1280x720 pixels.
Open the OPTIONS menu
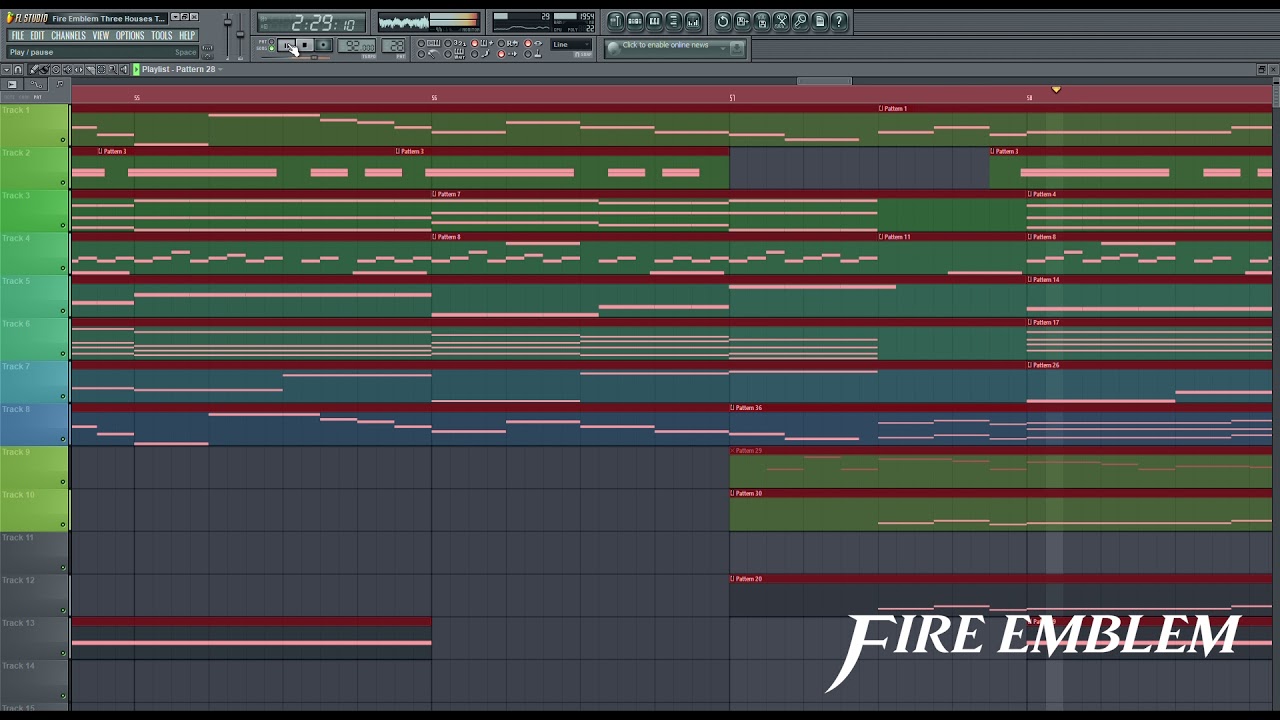click(x=130, y=36)
